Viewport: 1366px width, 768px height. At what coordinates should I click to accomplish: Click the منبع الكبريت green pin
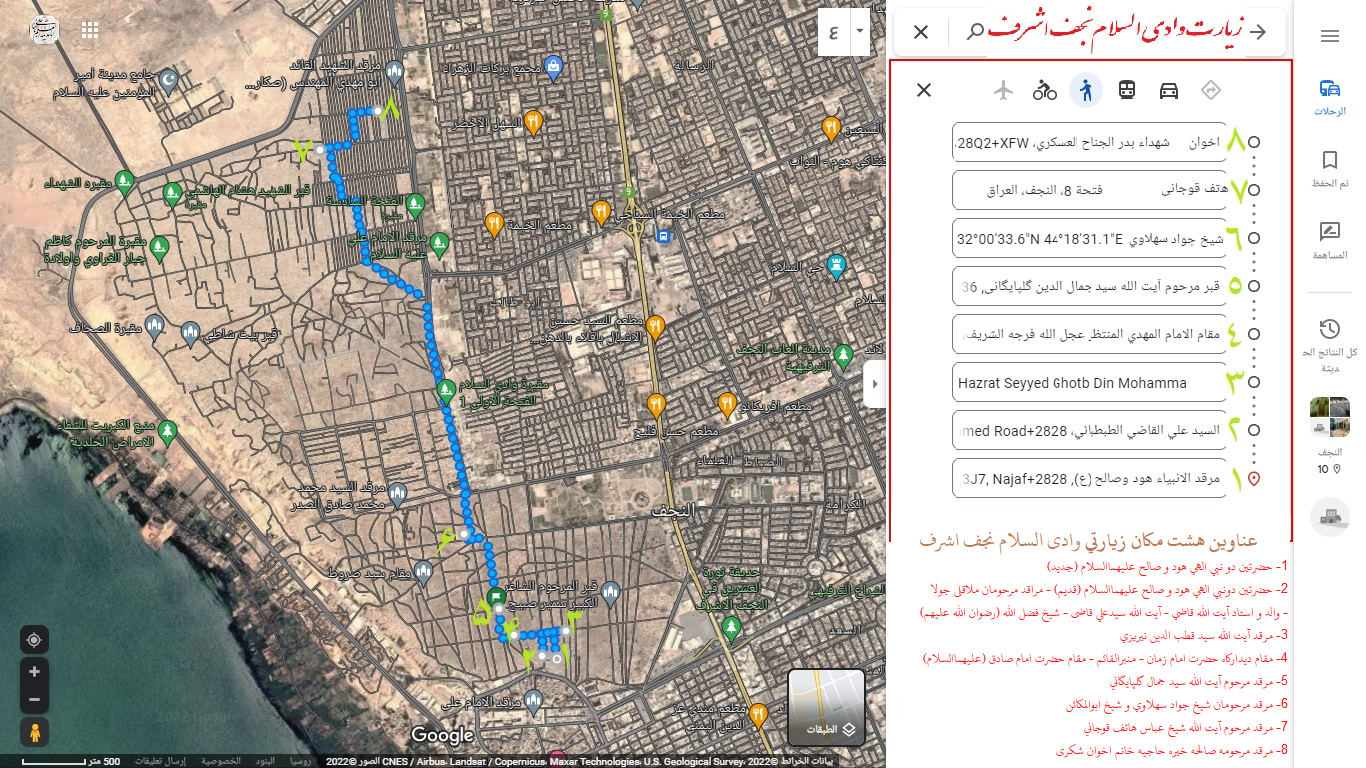[168, 433]
